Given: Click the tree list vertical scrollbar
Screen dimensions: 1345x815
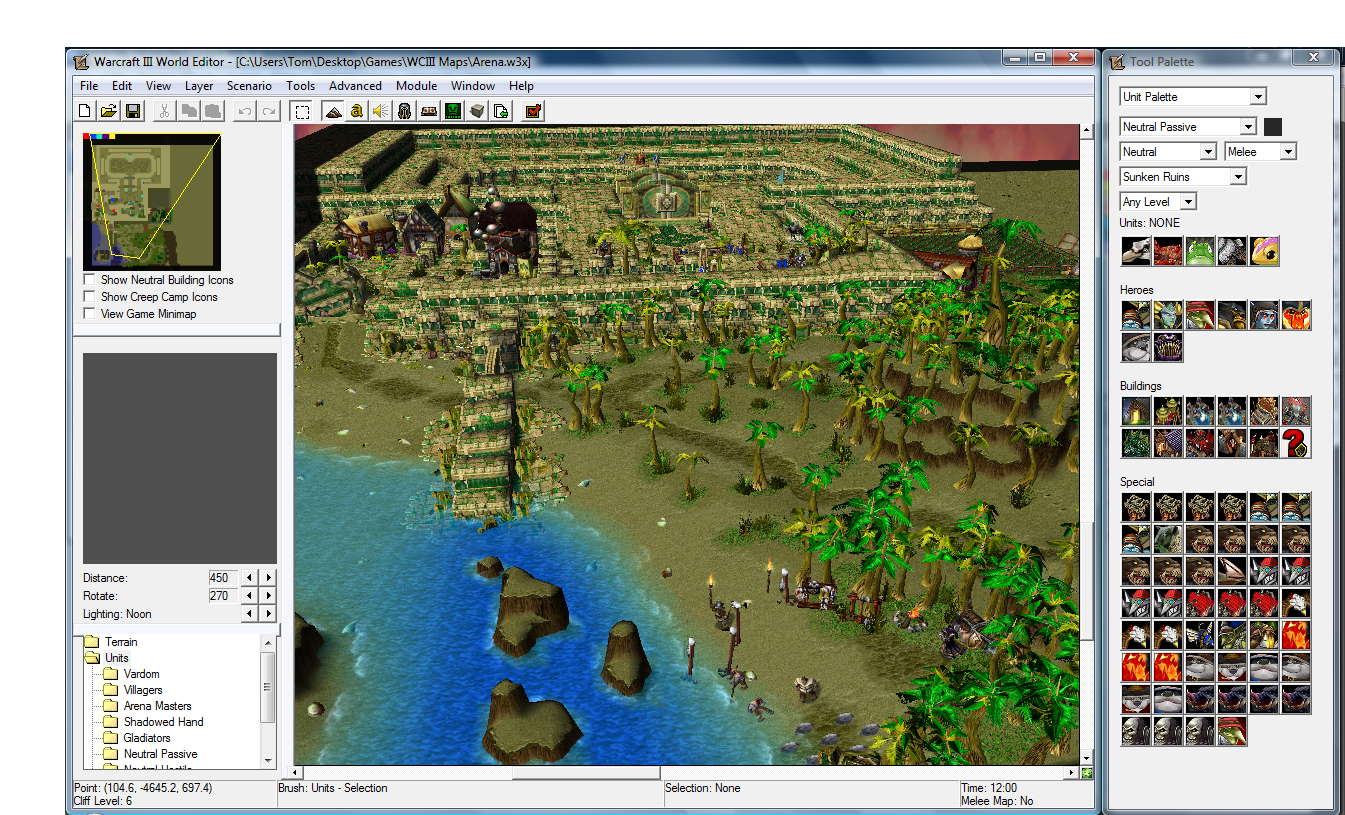Looking at the screenshot, I should point(267,699).
